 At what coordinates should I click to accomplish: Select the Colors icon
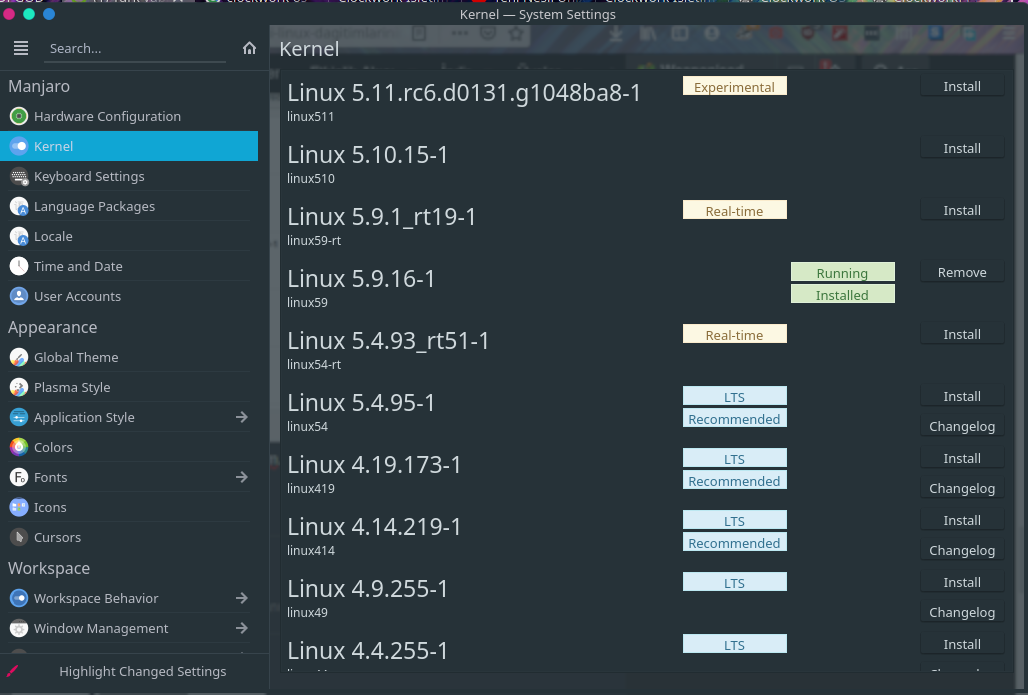19,447
